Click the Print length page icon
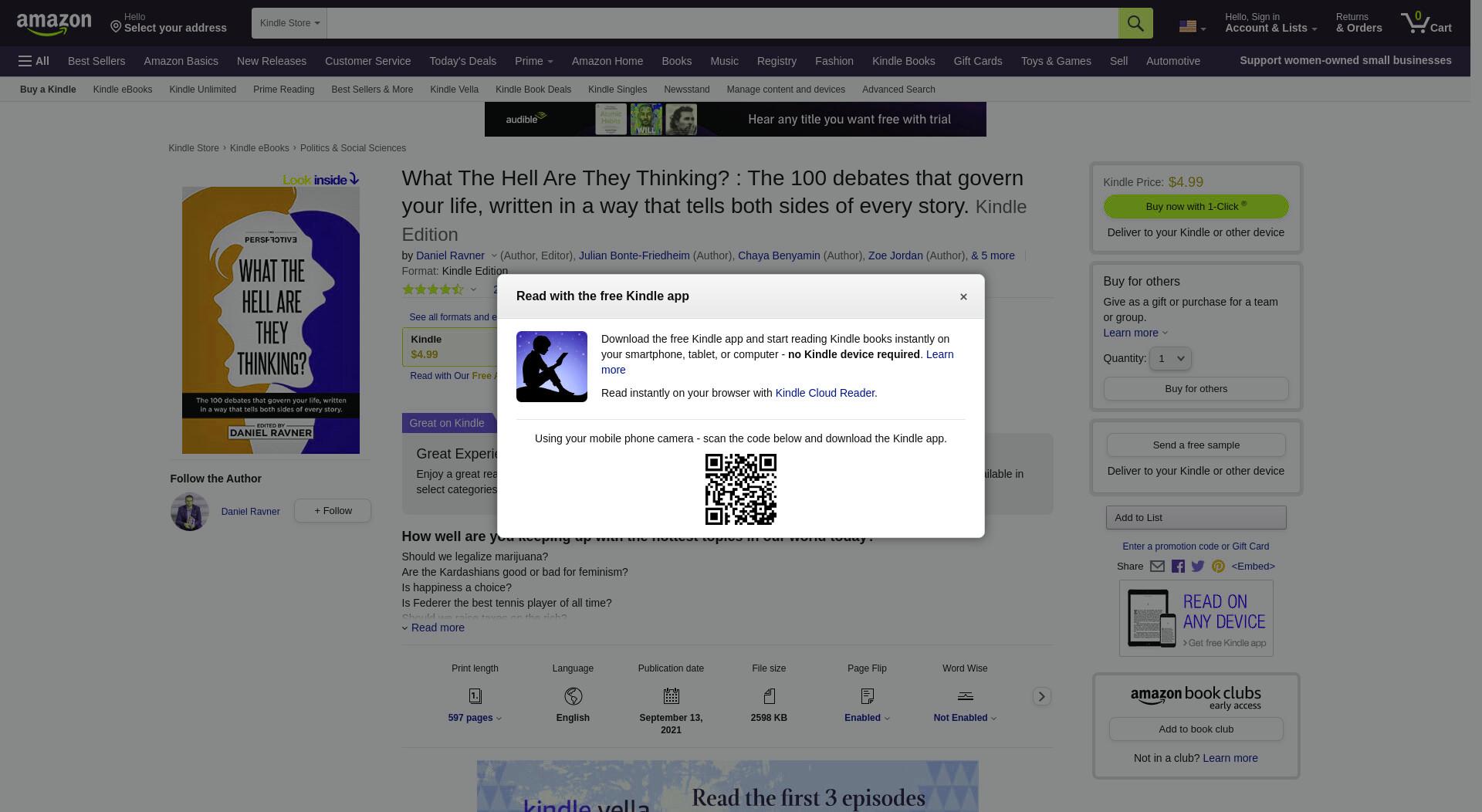 (x=475, y=696)
